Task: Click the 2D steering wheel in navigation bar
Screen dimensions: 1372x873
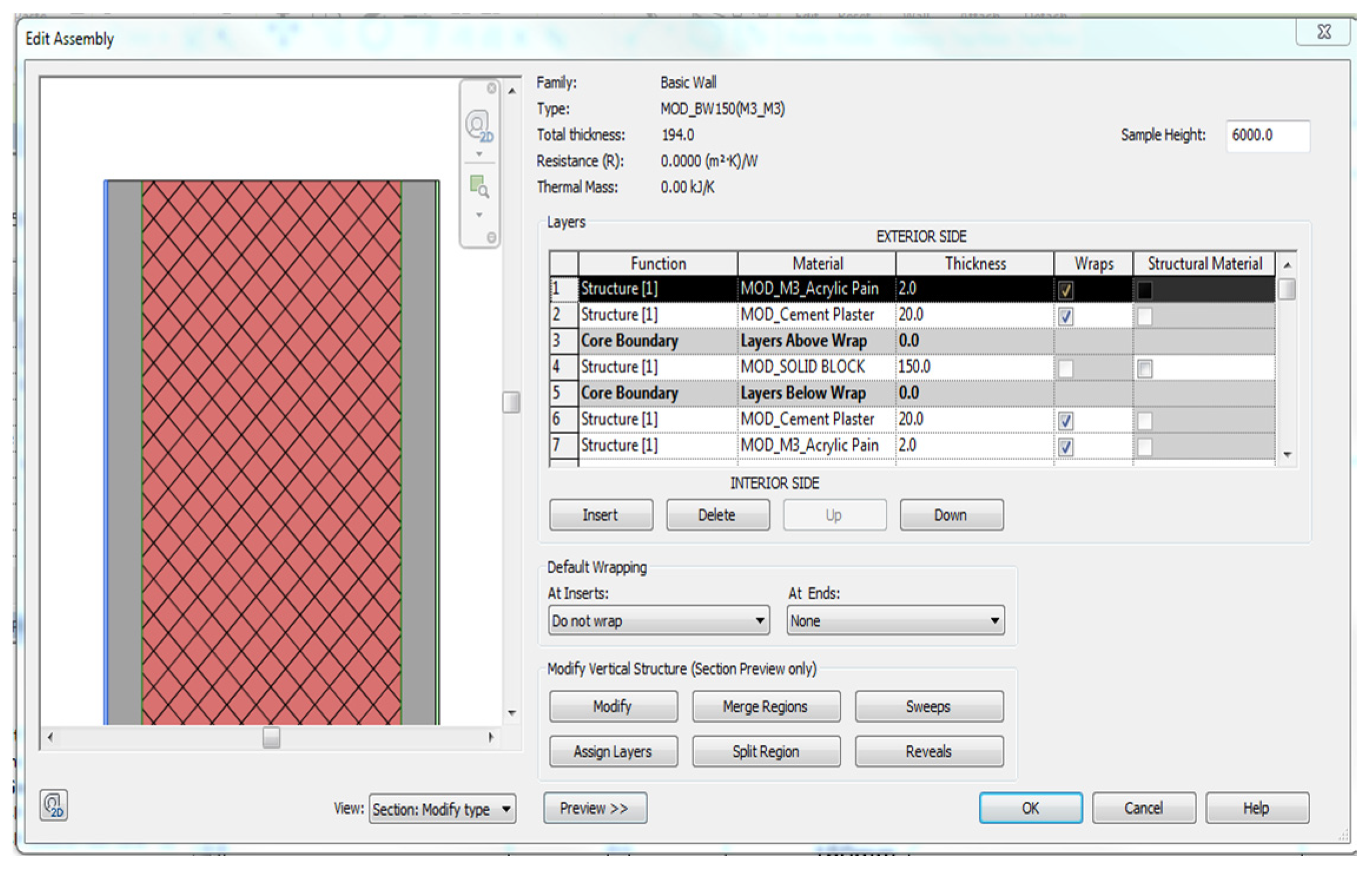Action: coord(478,127)
